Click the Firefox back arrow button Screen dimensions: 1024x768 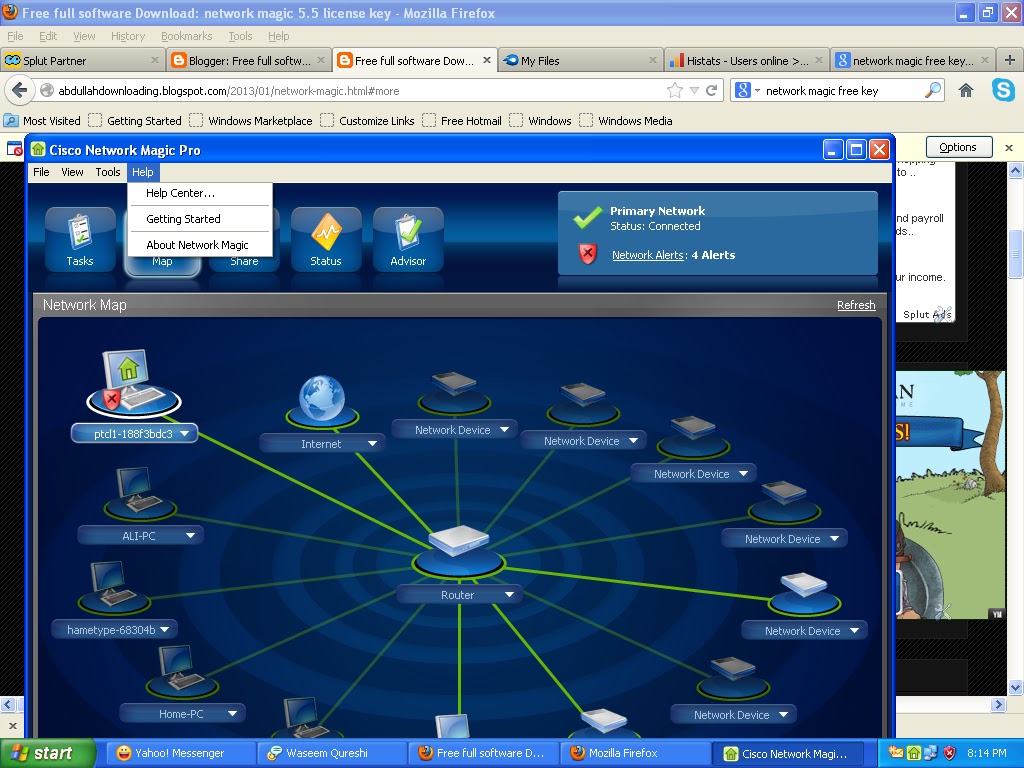click(20, 90)
